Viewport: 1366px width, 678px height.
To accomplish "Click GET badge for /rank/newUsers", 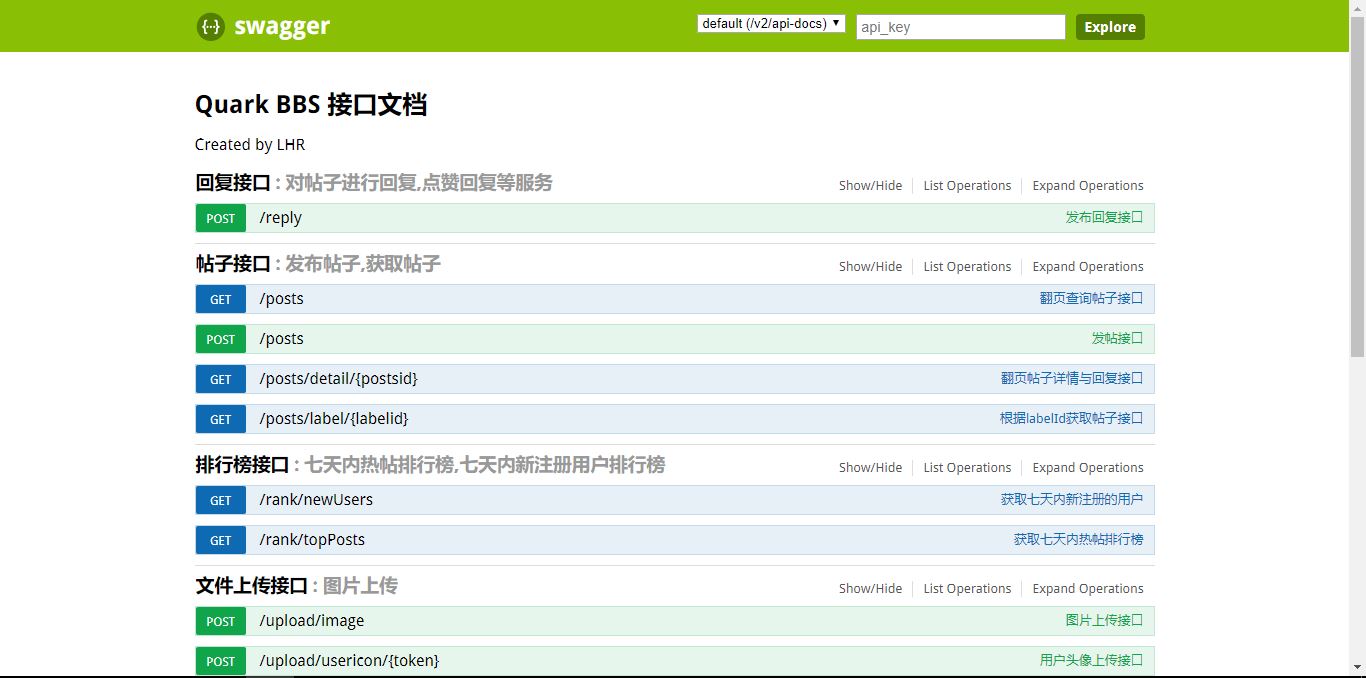I will (x=221, y=501).
